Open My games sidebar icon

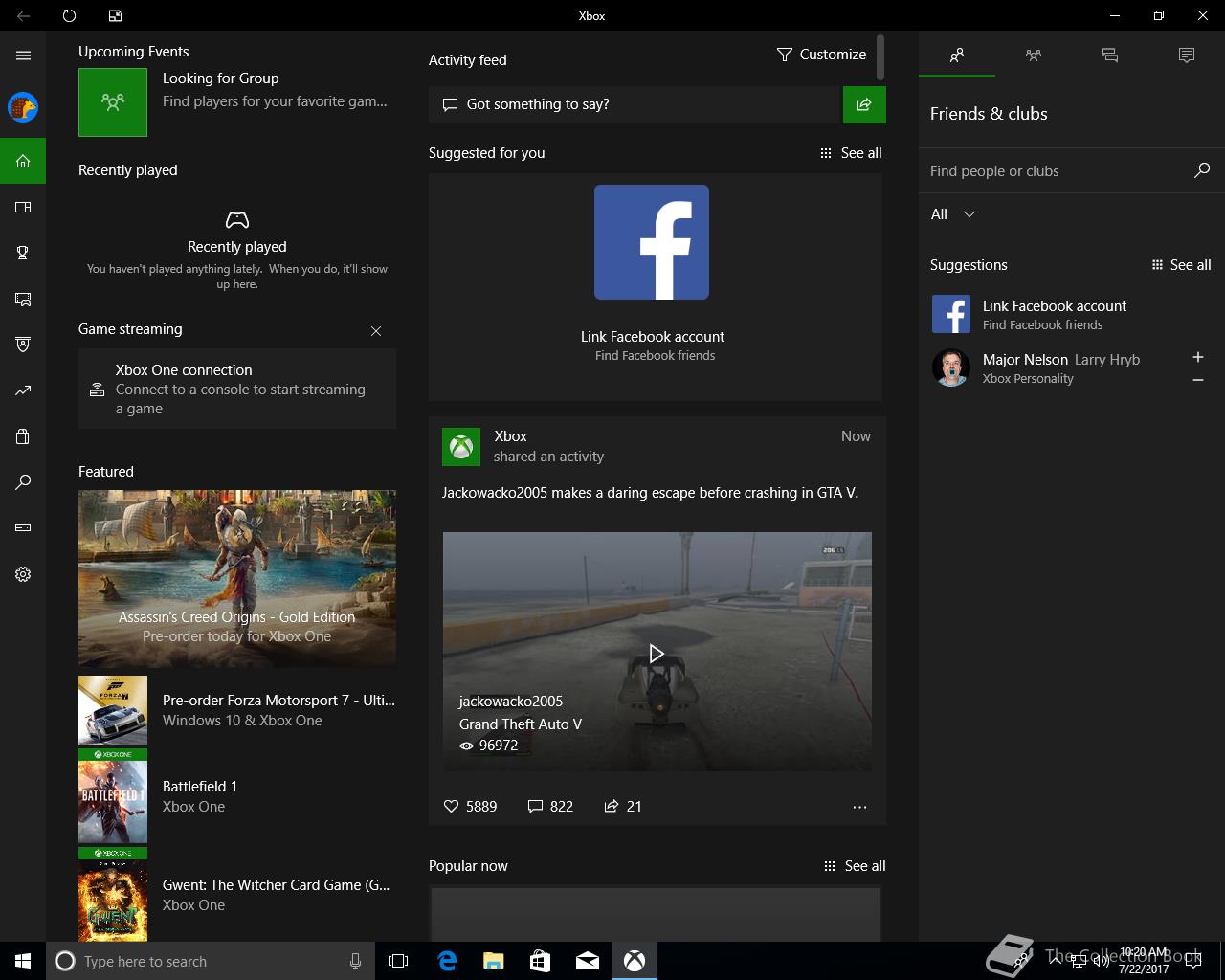pos(23,207)
